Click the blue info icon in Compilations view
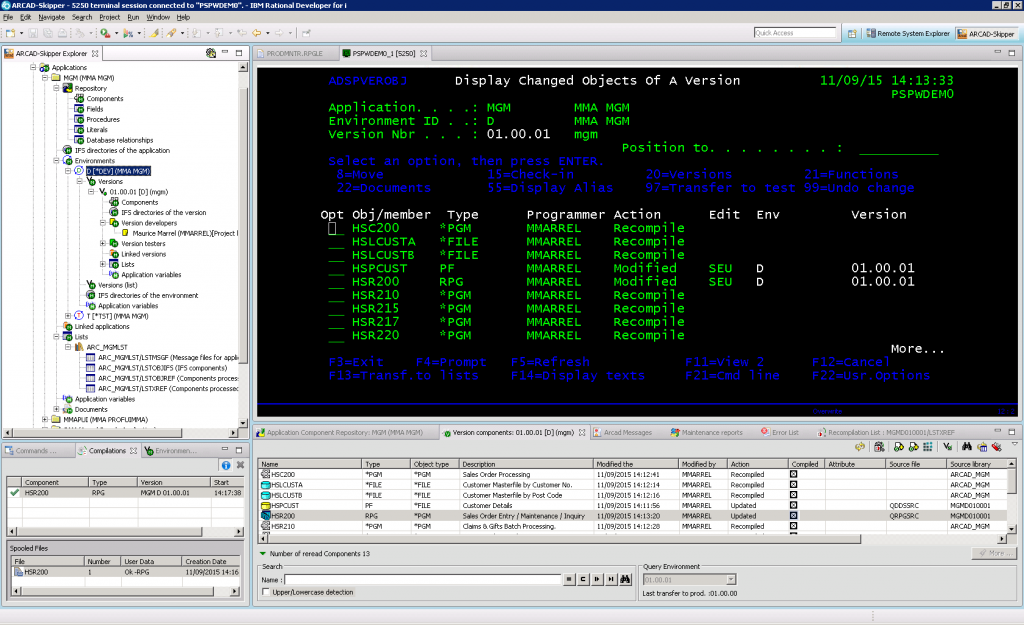1024x625 pixels. click(x=225, y=465)
